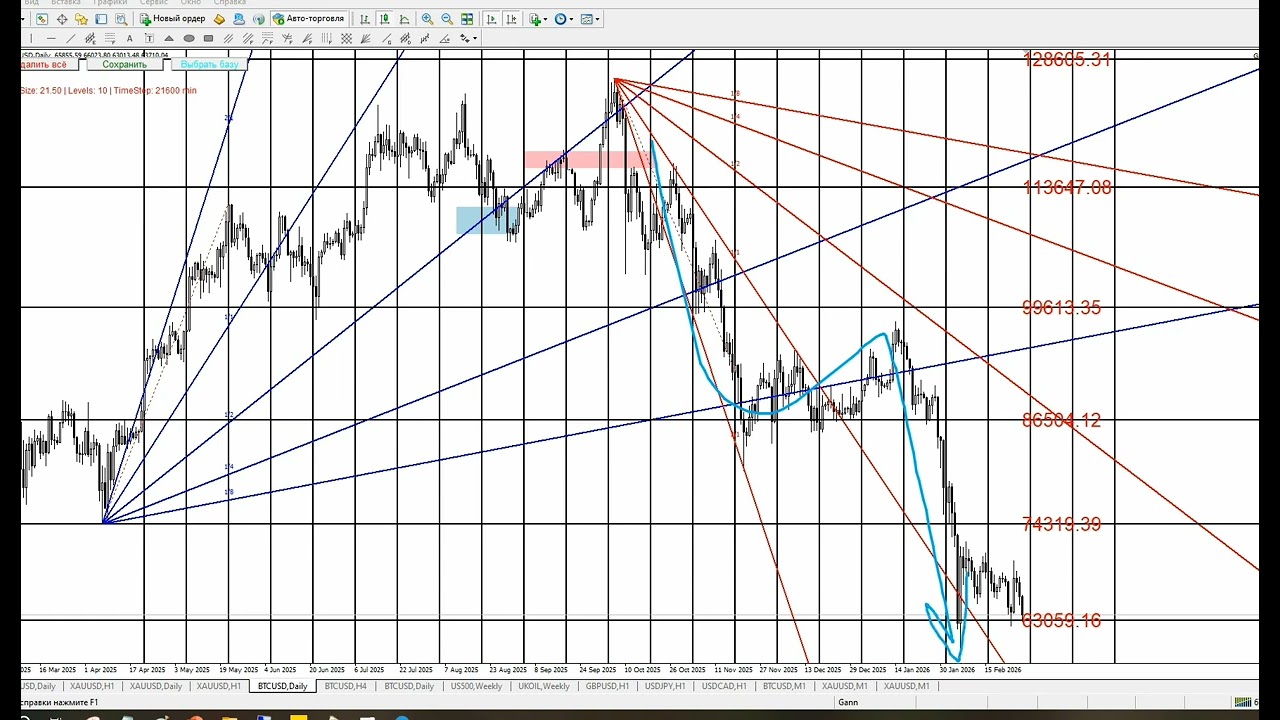
Task: Switch to the US500,Weekly chart tab
Action: point(476,686)
